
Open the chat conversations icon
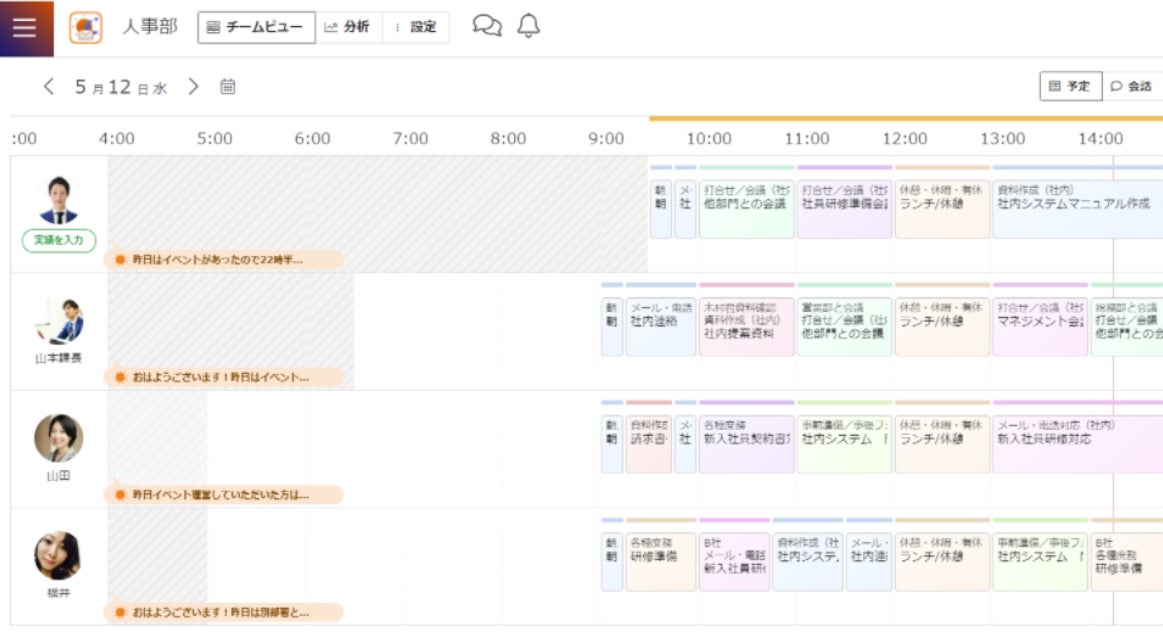coord(486,27)
